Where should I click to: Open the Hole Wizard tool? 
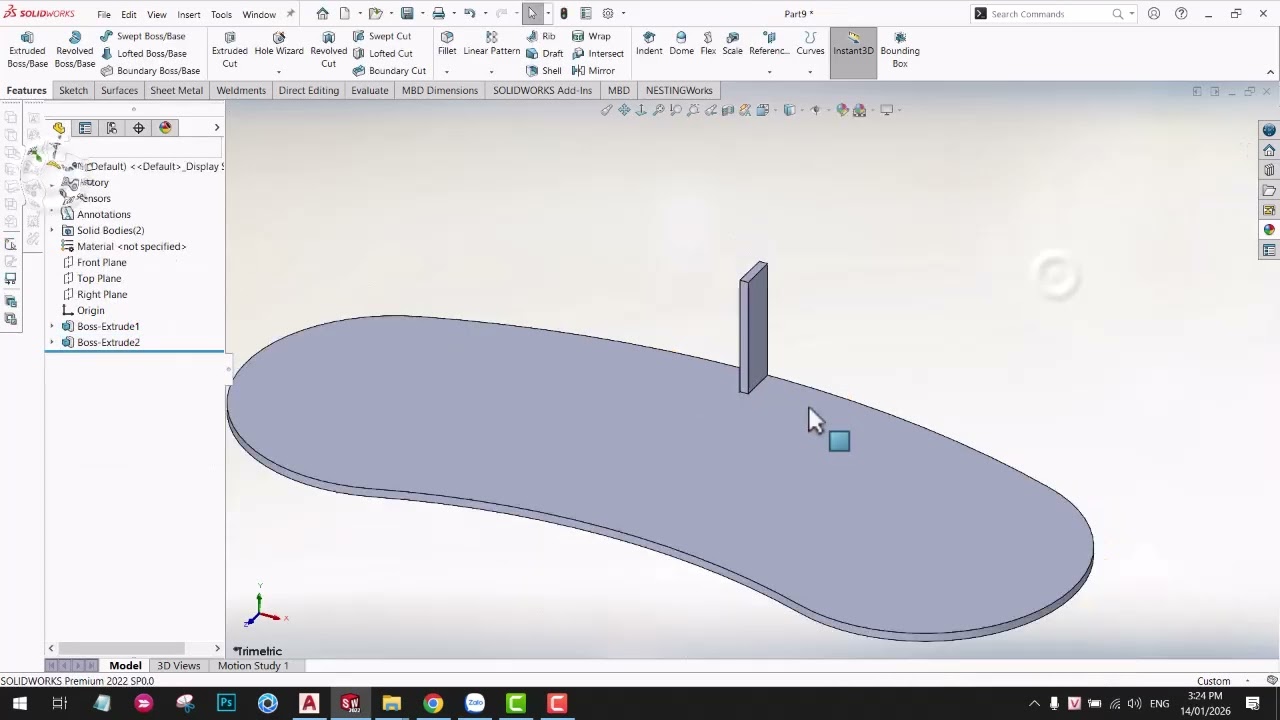279,44
